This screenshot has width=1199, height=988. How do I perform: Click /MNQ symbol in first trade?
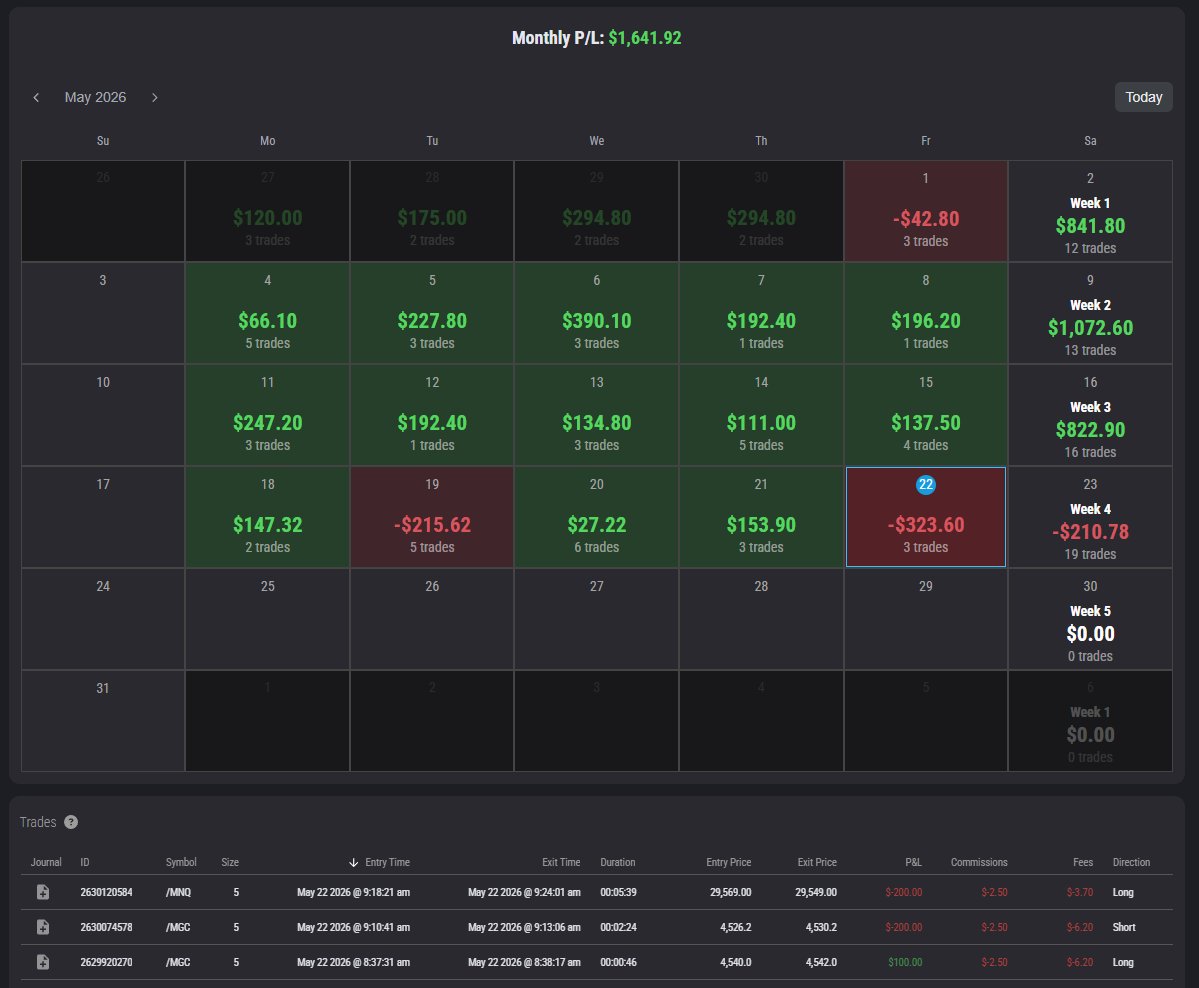tap(178, 892)
